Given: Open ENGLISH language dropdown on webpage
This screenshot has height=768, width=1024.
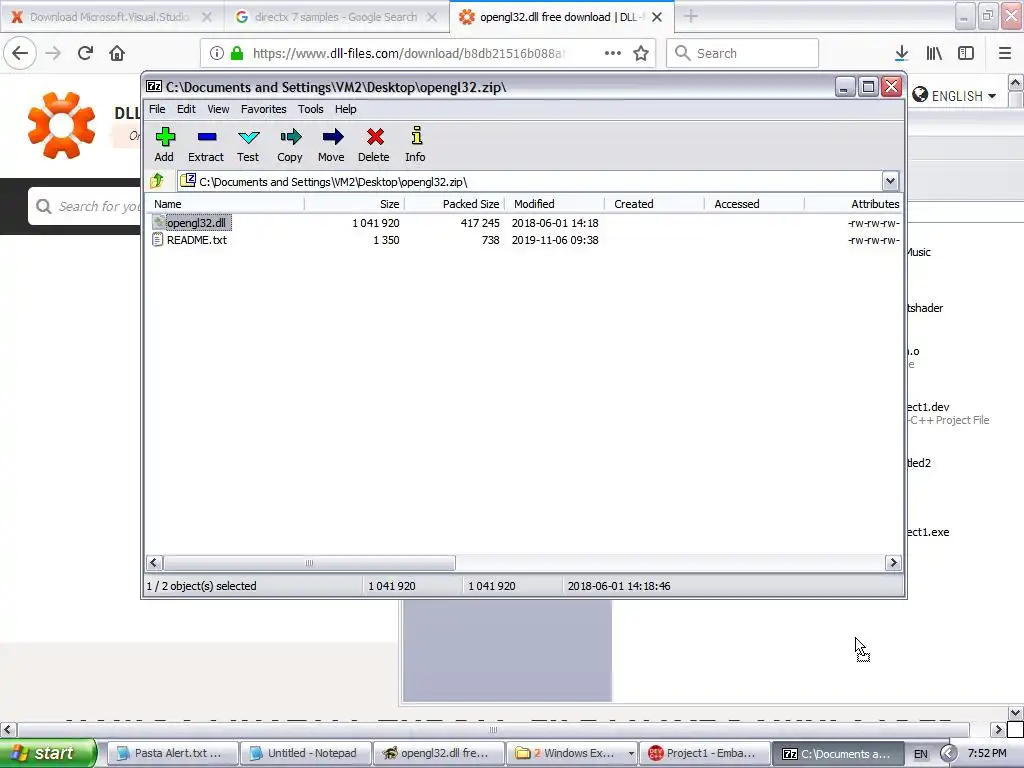Looking at the screenshot, I should pos(955,96).
